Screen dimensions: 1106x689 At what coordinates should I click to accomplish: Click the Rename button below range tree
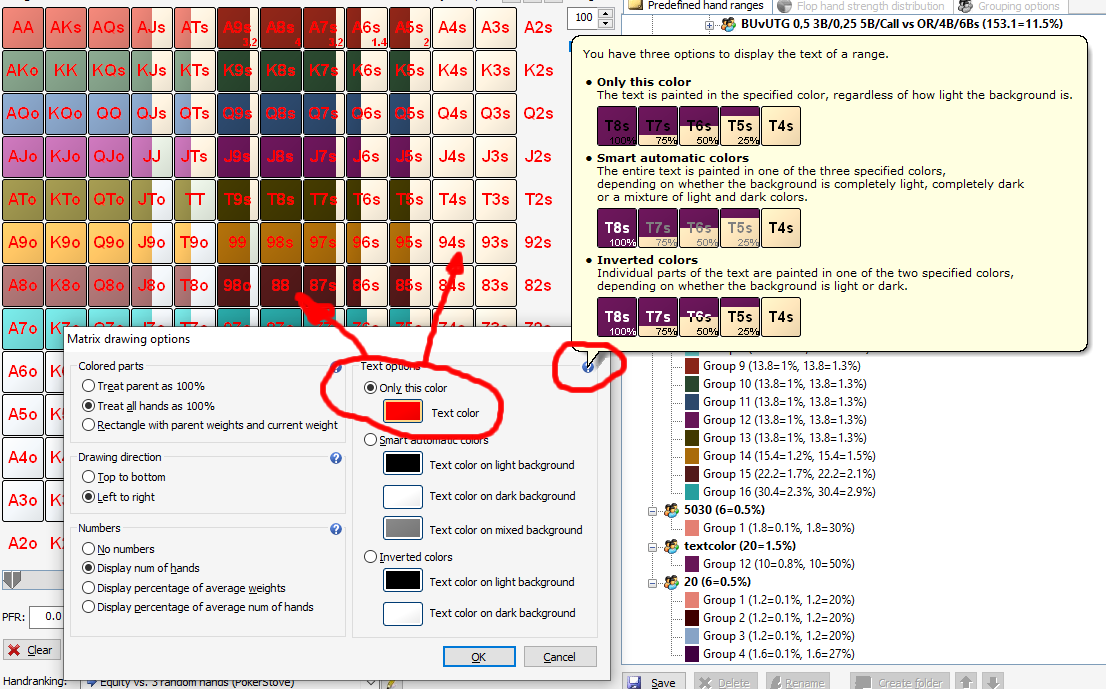(796, 682)
